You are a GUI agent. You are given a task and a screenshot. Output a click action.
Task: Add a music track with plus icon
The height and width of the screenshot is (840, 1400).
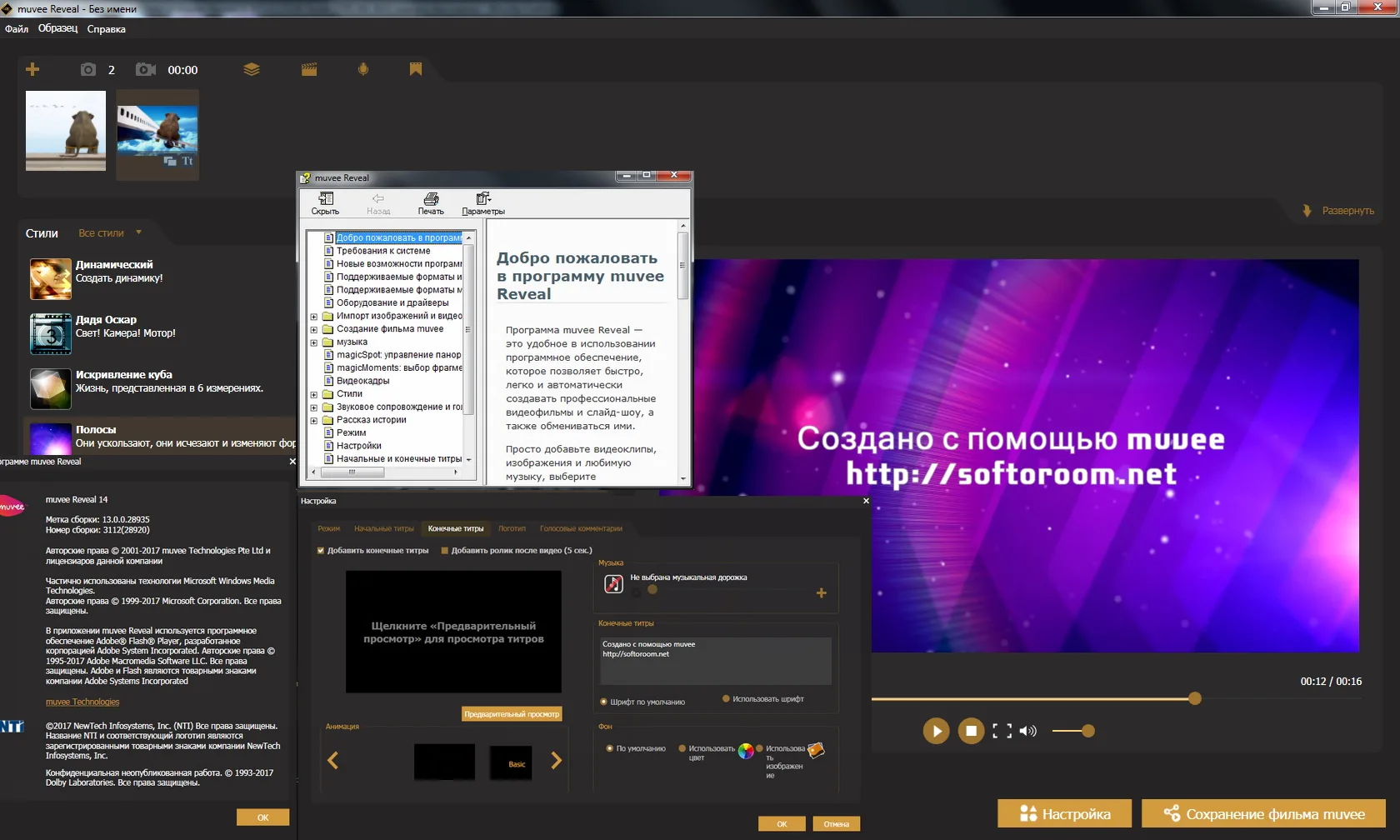tap(822, 593)
